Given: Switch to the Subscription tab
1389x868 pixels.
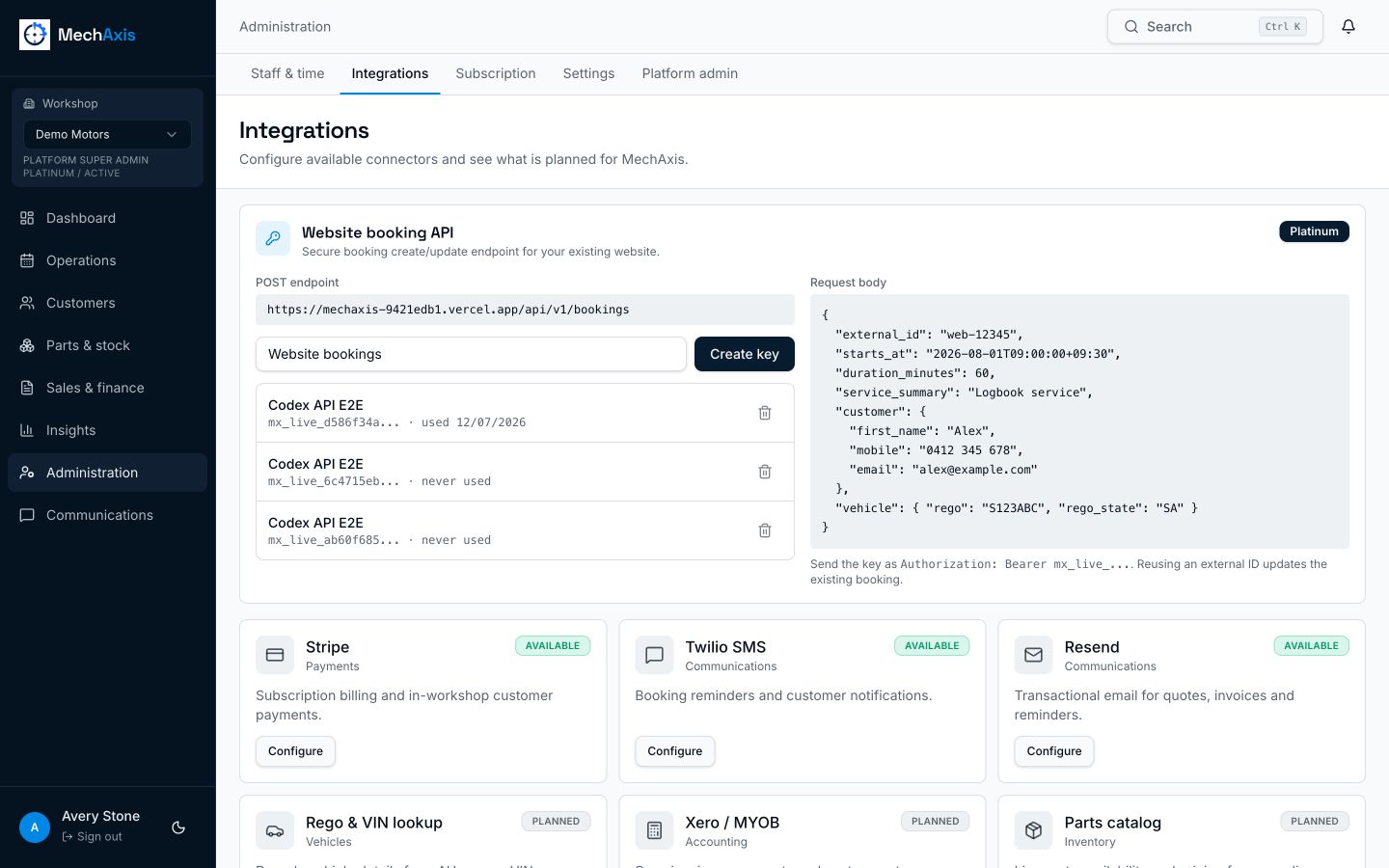Looking at the screenshot, I should tap(496, 73).
